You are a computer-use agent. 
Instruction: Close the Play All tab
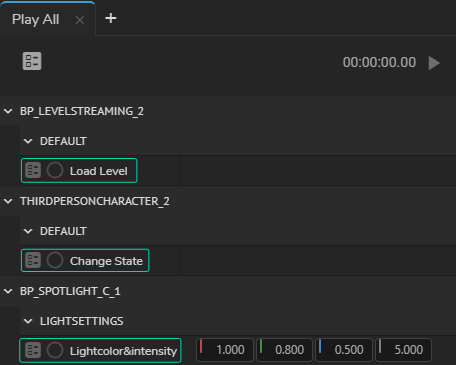point(80,20)
